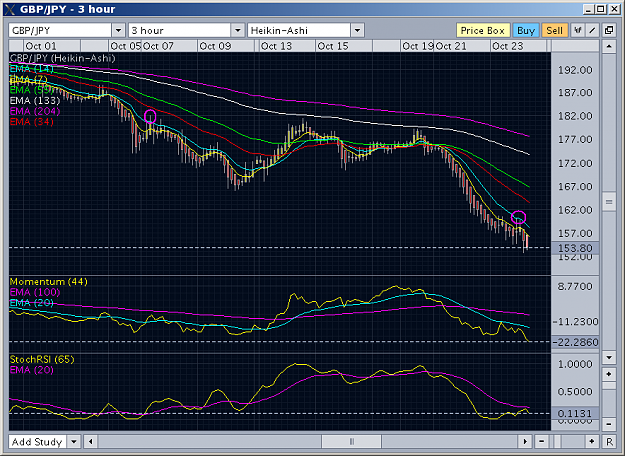Select the EMA (55) study label
The height and width of the screenshot is (456, 625).
pos(31,90)
